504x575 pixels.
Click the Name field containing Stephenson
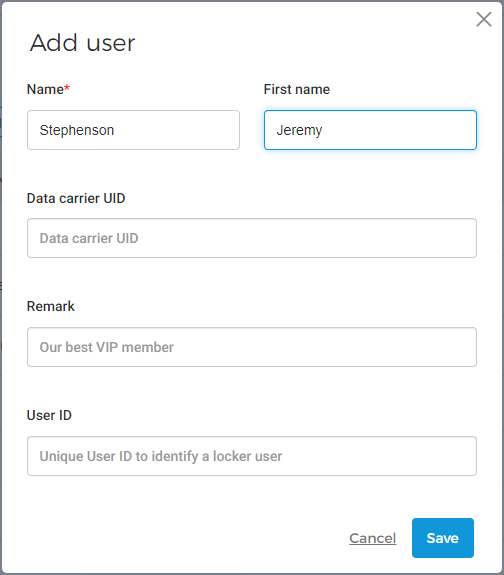click(134, 130)
